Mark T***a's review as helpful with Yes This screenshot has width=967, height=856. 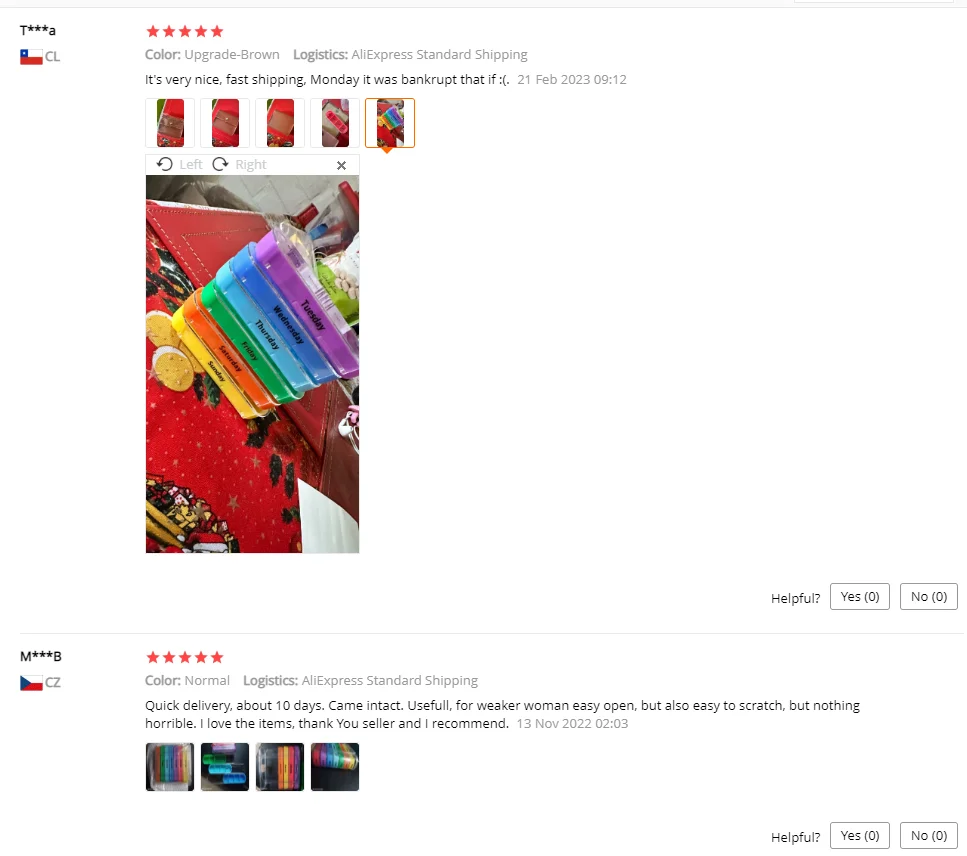(860, 596)
